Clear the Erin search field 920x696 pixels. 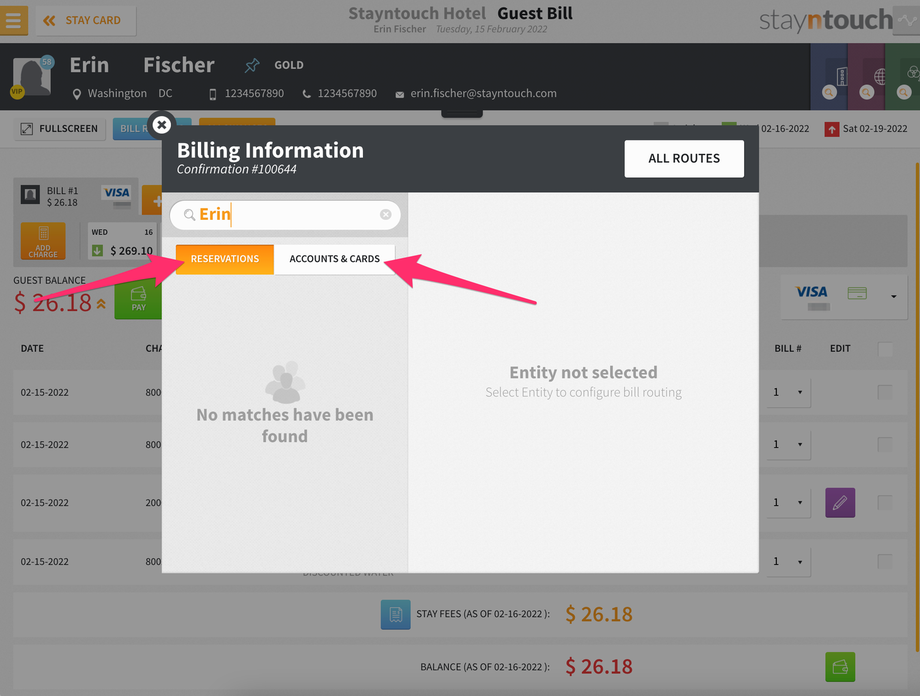tap(385, 215)
